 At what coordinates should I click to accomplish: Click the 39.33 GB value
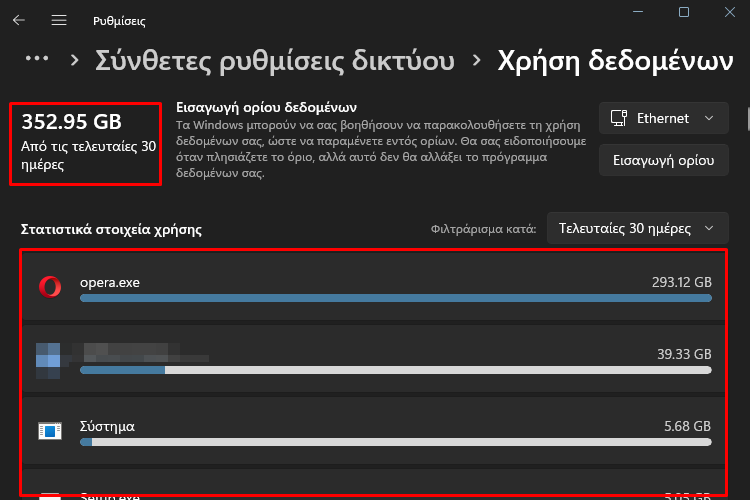coord(684,354)
